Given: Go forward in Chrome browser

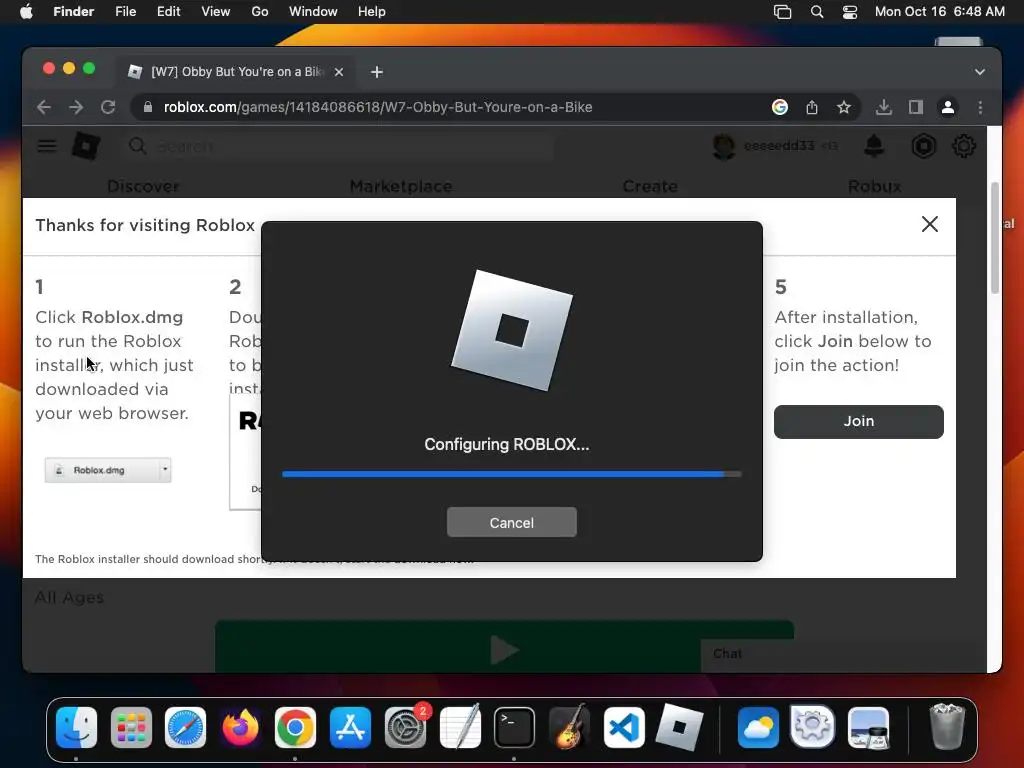Looking at the screenshot, I should (76, 107).
